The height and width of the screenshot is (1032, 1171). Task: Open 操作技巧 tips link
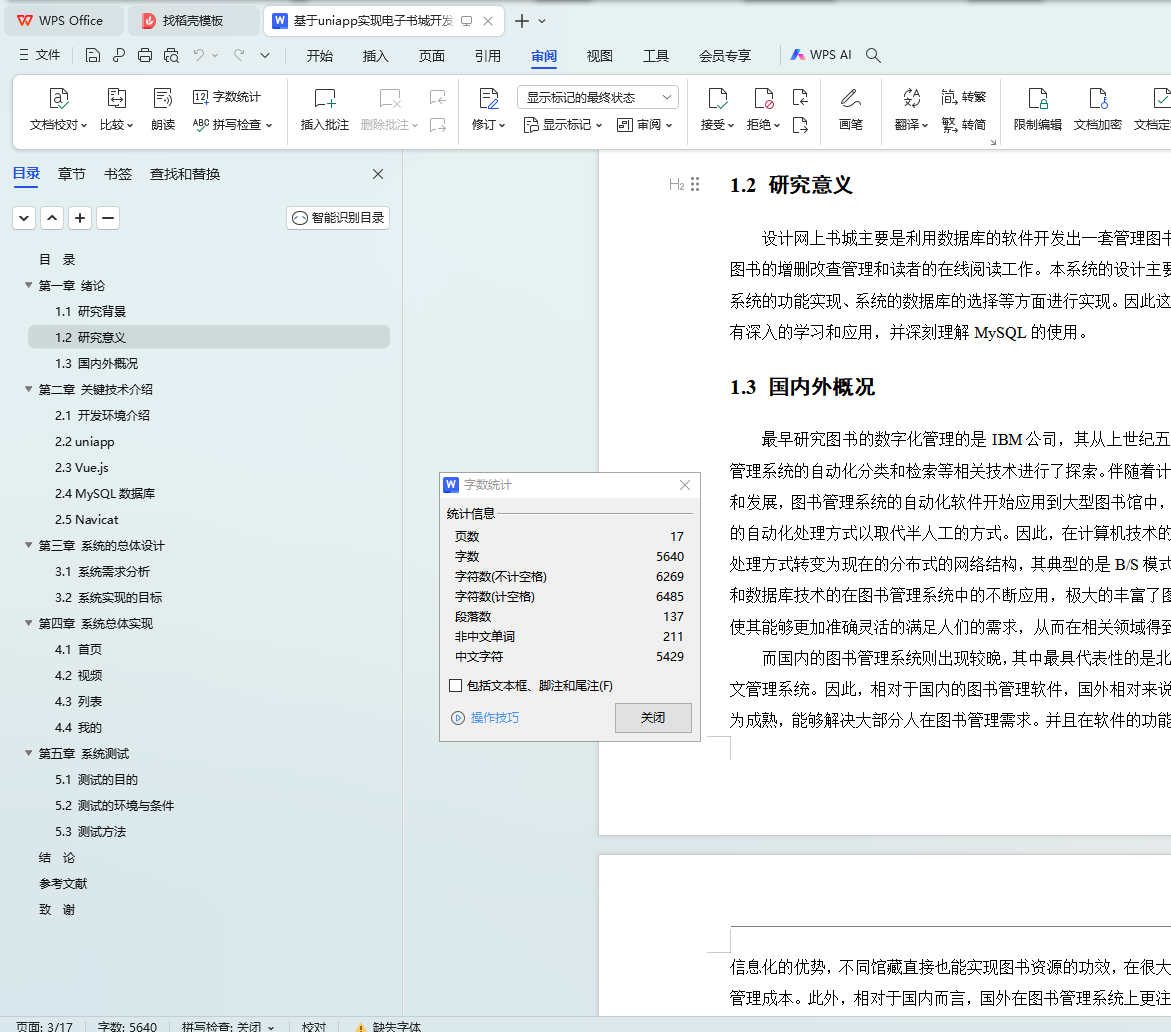tap(485, 718)
